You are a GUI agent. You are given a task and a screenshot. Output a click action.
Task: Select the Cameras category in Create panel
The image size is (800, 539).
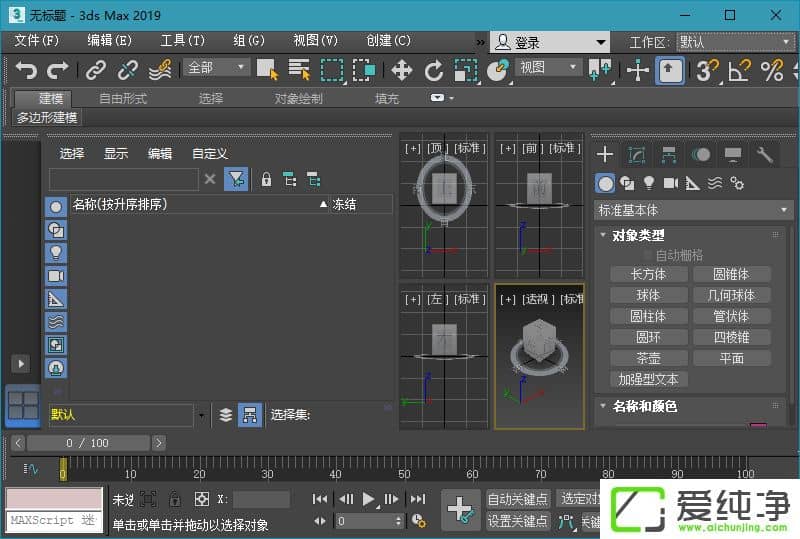(670, 183)
